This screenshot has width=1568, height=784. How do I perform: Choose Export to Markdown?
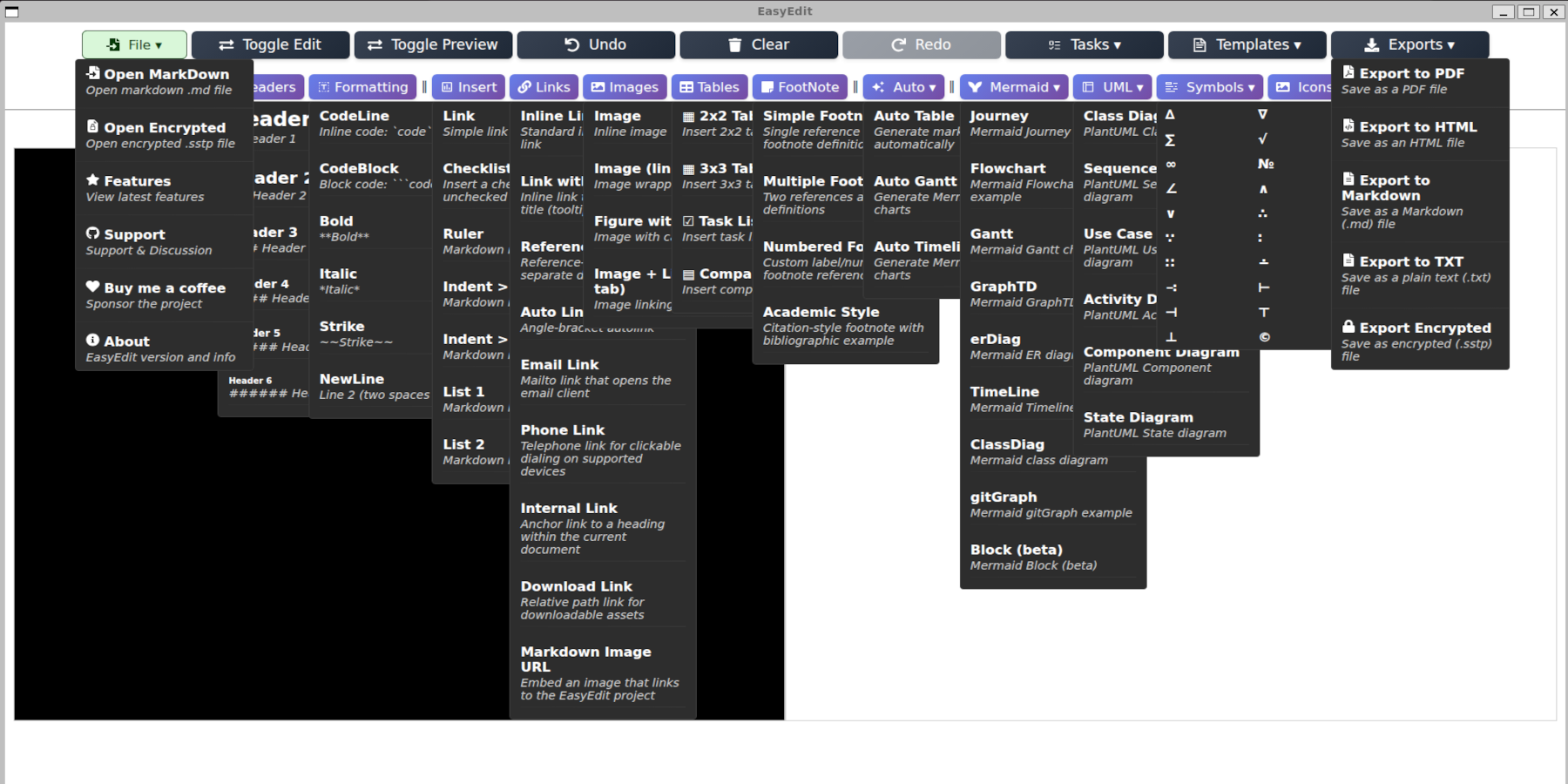tap(1420, 201)
